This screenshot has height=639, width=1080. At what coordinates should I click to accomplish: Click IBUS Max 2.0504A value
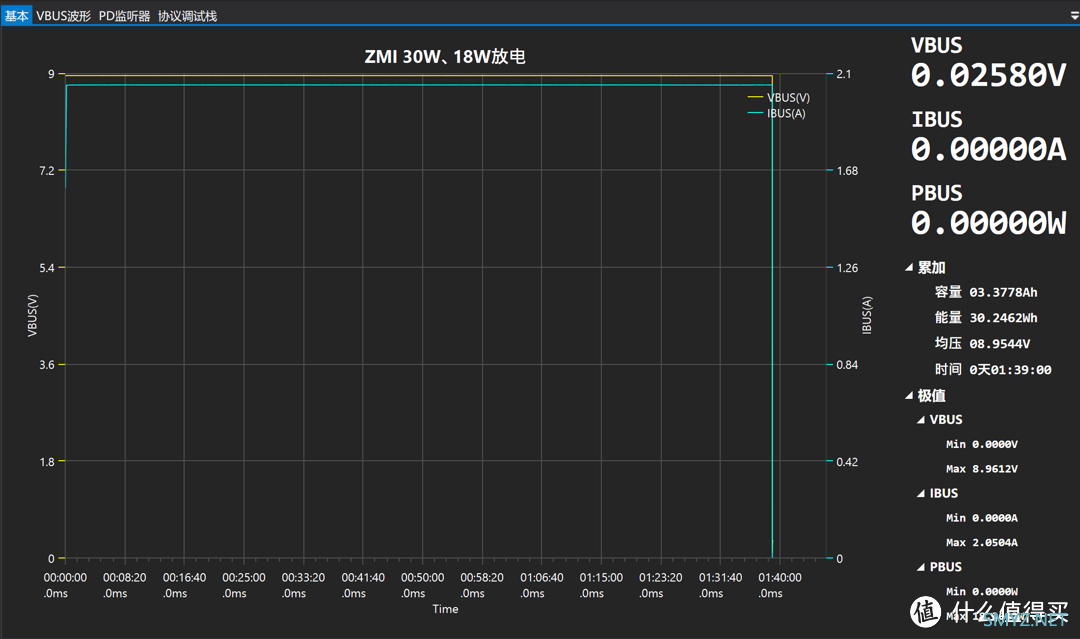tap(995, 543)
